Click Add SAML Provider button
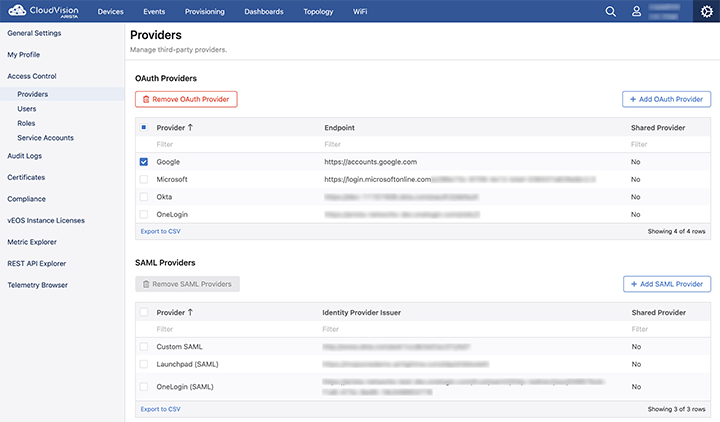 coord(667,284)
